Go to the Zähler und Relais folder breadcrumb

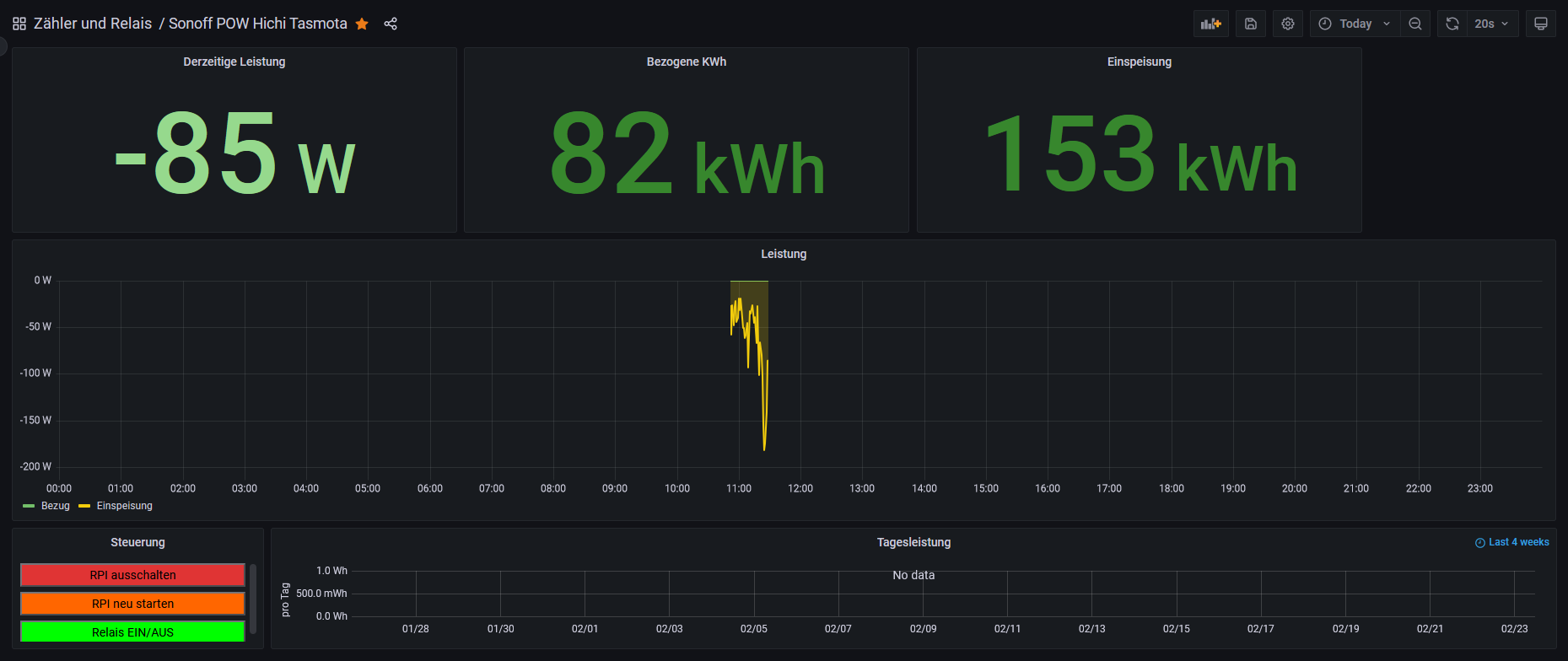point(93,24)
